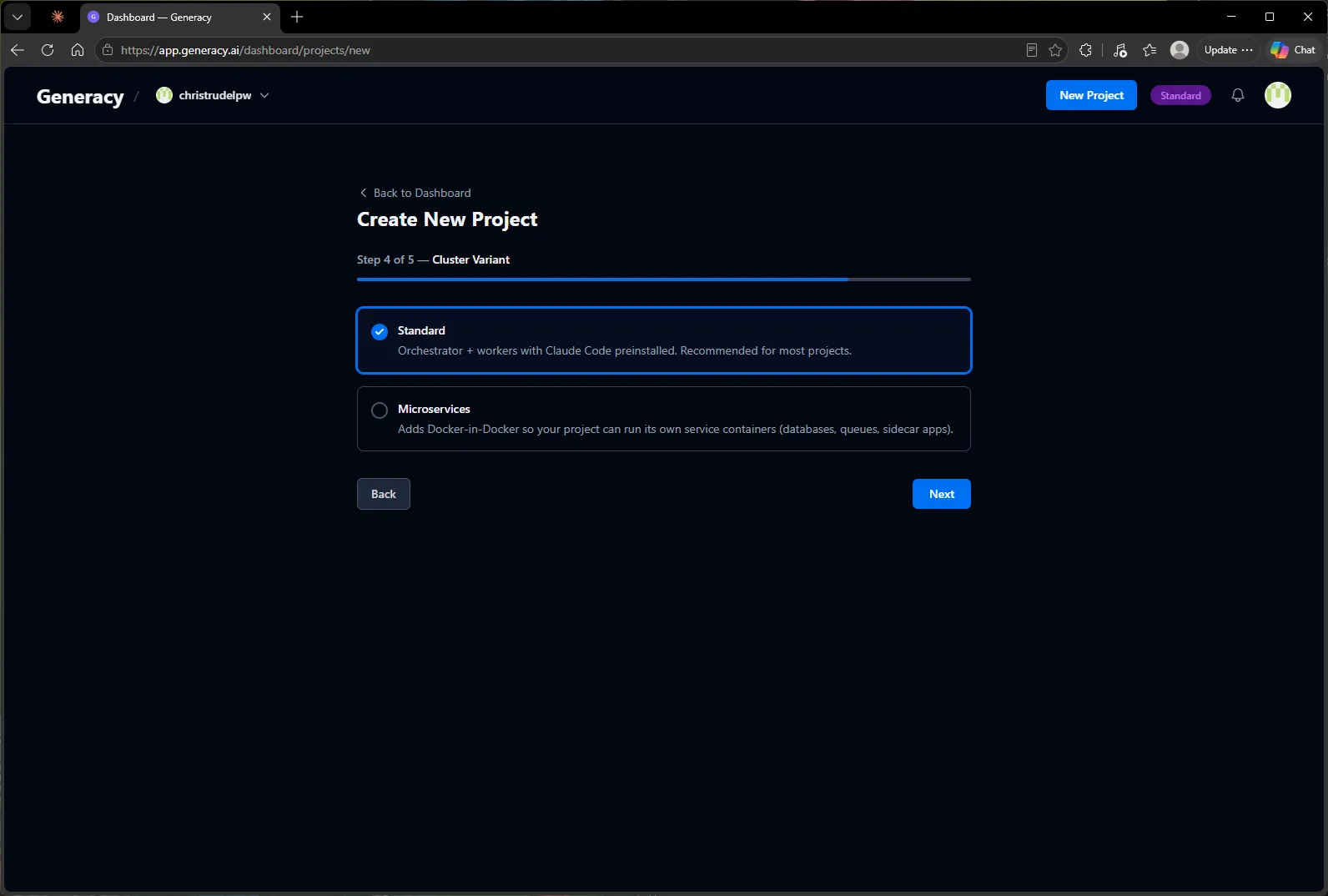Click the Create New Project heading

pos(447,219)
